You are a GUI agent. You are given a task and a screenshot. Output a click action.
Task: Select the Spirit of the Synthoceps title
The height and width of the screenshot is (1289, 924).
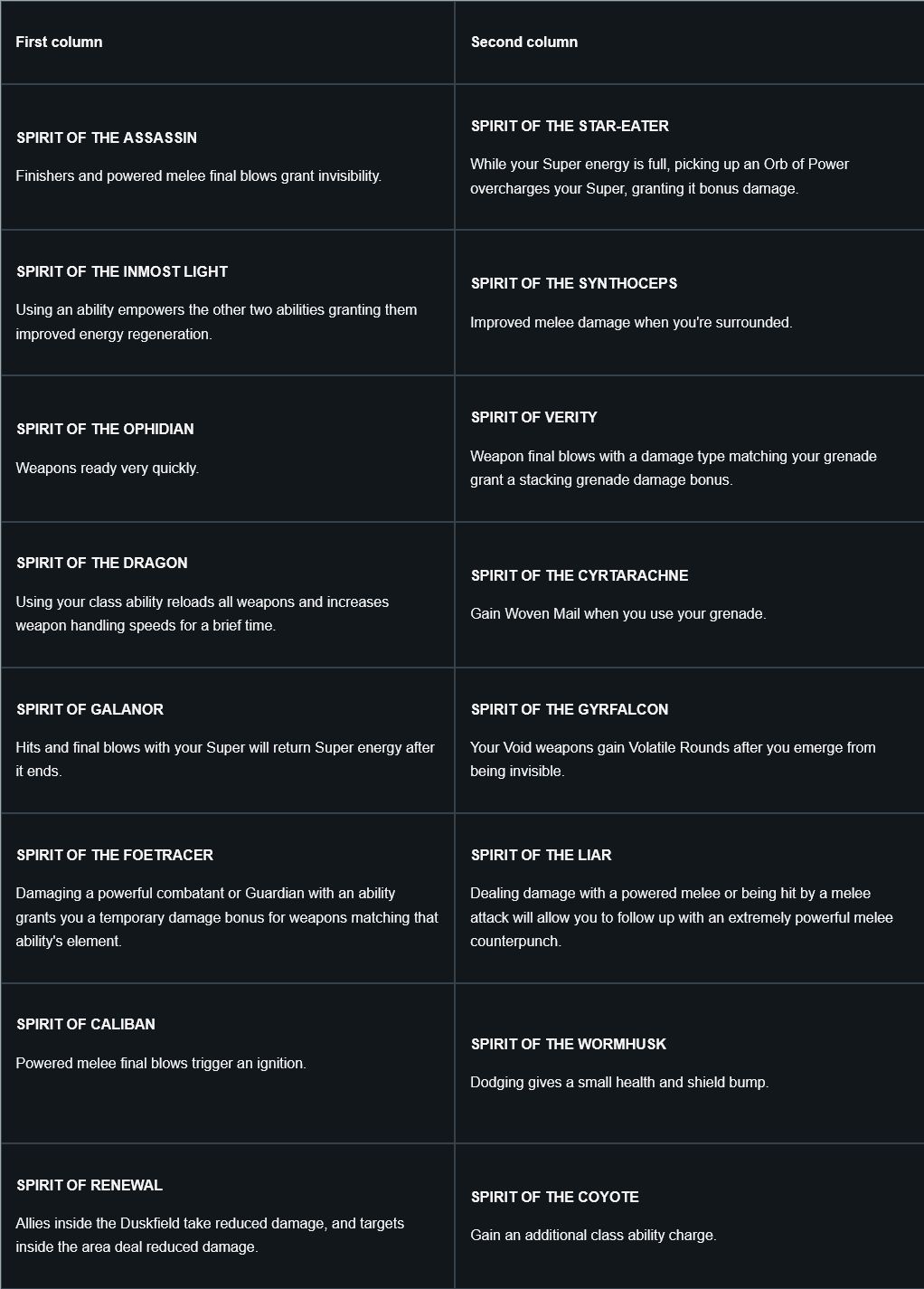click(574, 283)
